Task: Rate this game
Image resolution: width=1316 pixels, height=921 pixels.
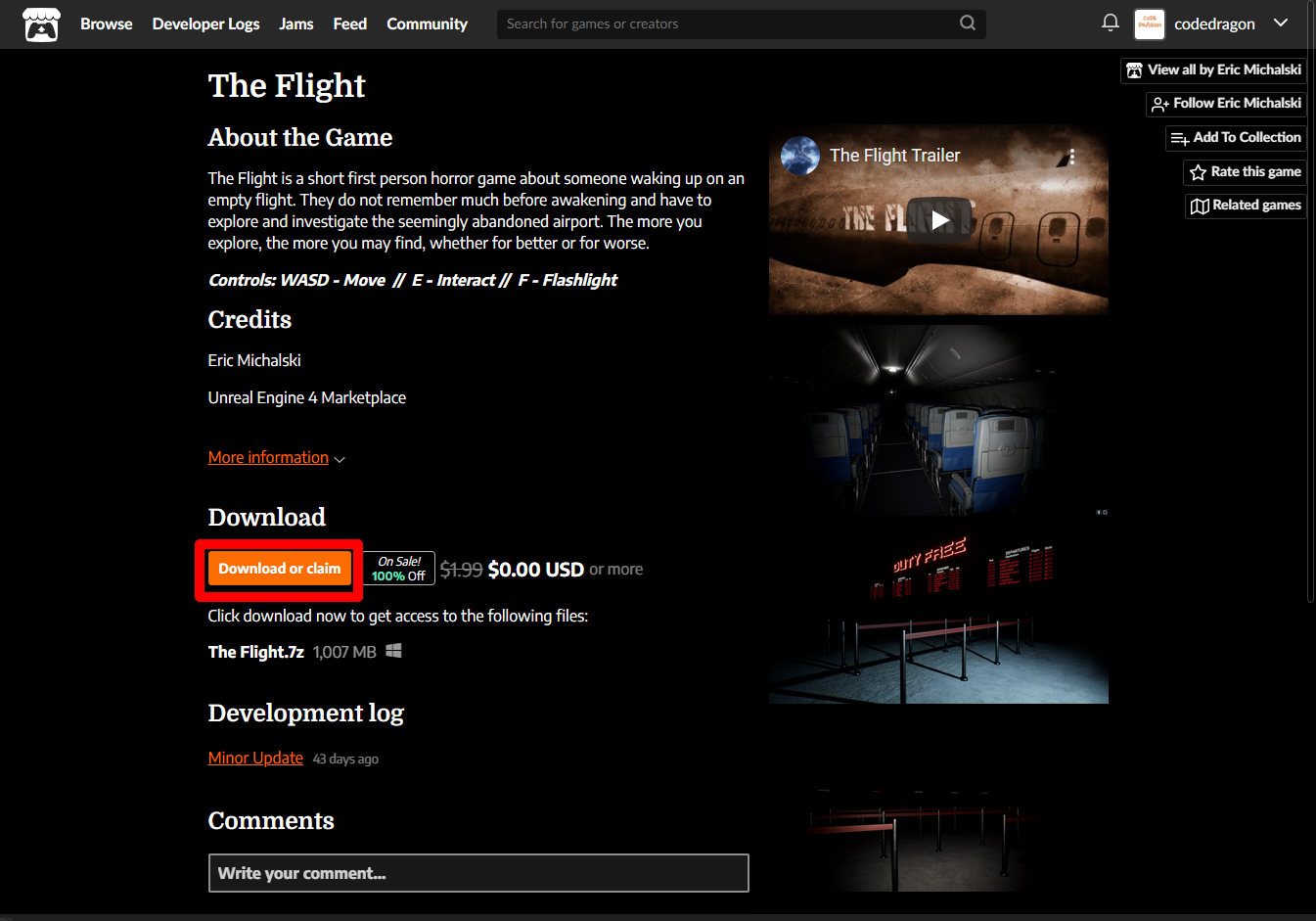Action: [1245, 172]
